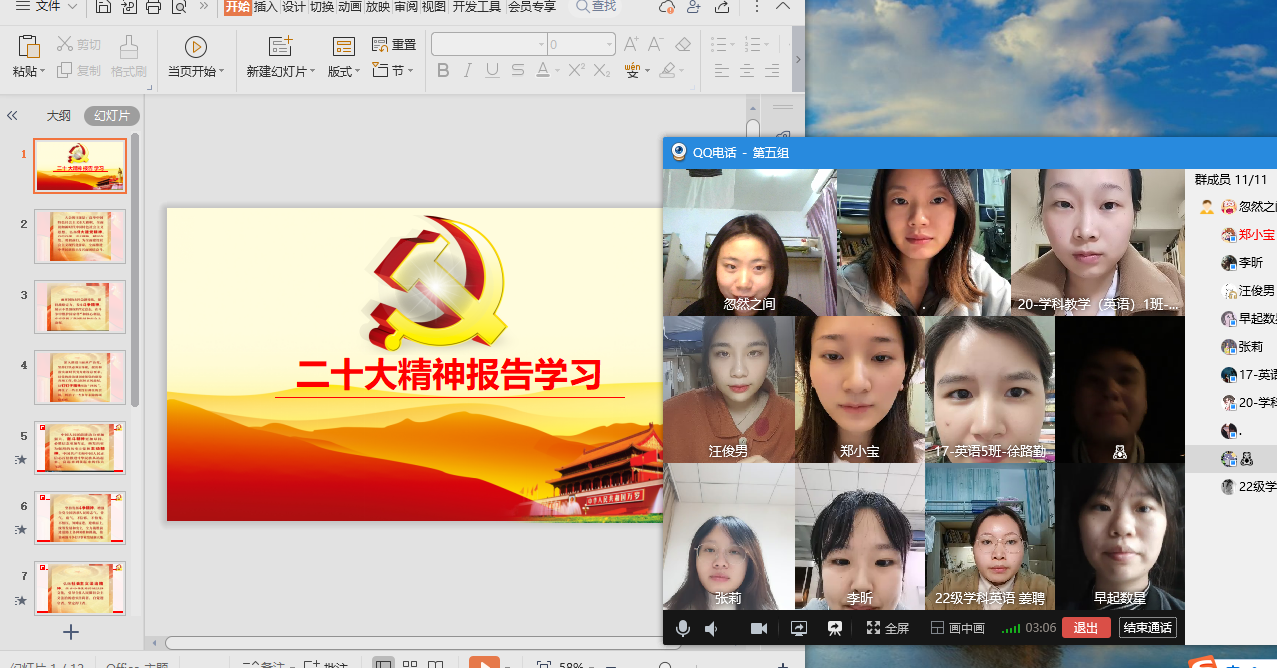Toggle the speaker volume in QQ call
The image size is (1277, 668).
point(712,628)
